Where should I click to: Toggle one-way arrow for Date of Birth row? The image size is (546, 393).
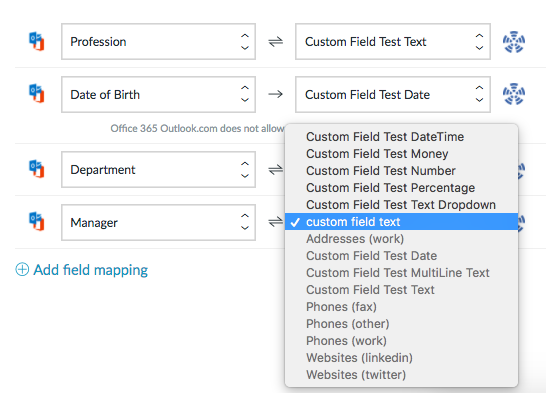[275, 94]
